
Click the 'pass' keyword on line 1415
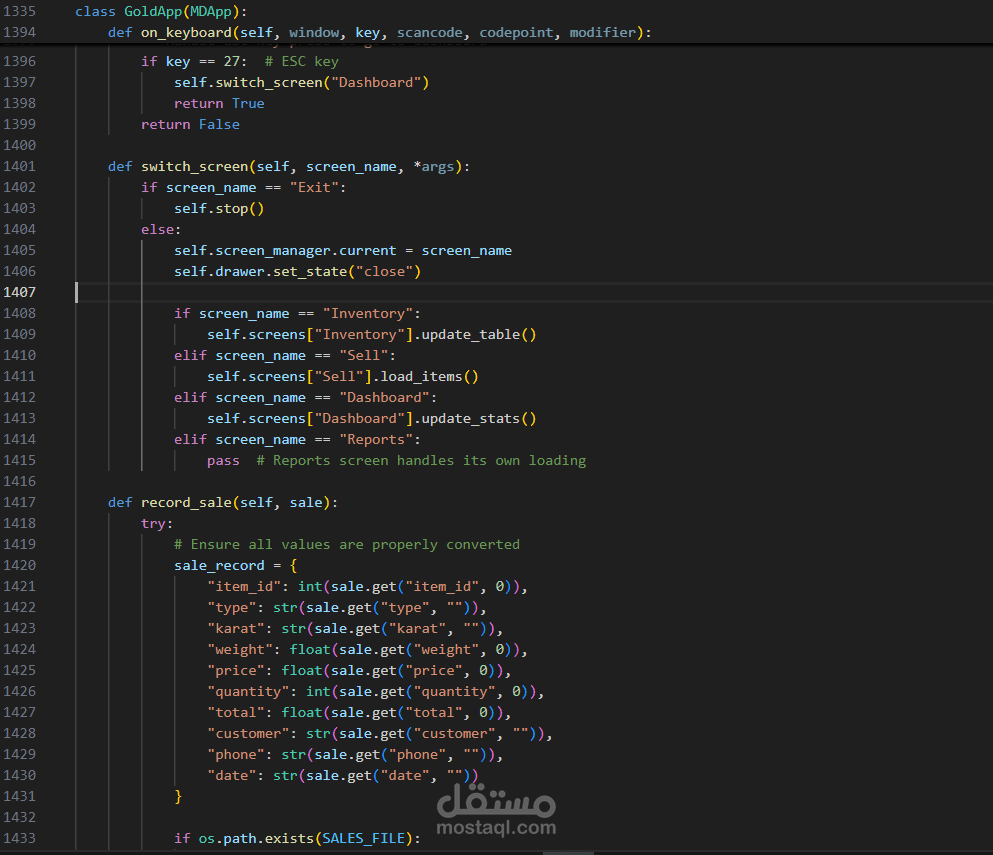(x=224, y=460)
